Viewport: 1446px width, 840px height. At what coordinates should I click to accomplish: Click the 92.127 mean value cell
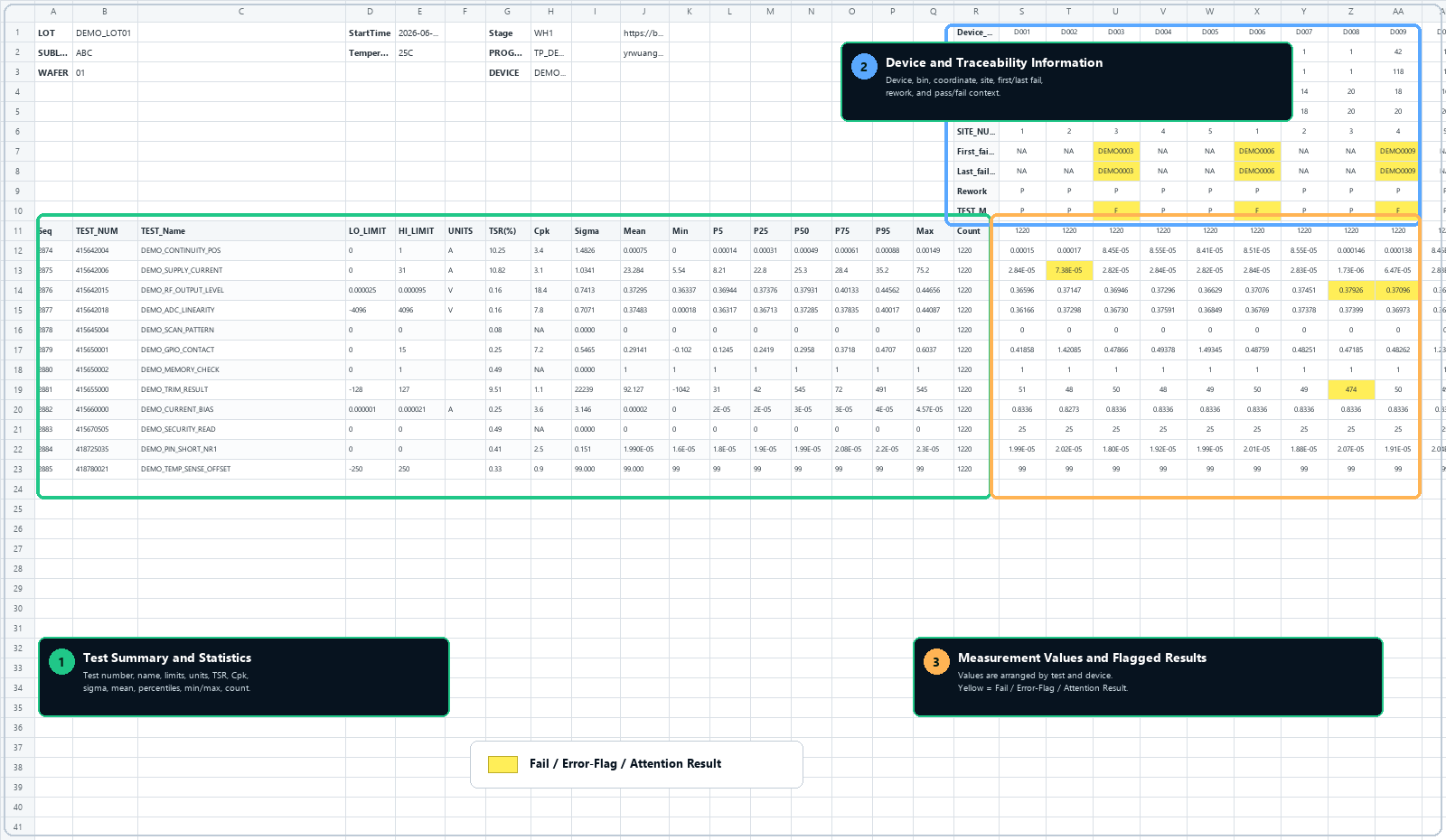(644, 390)
